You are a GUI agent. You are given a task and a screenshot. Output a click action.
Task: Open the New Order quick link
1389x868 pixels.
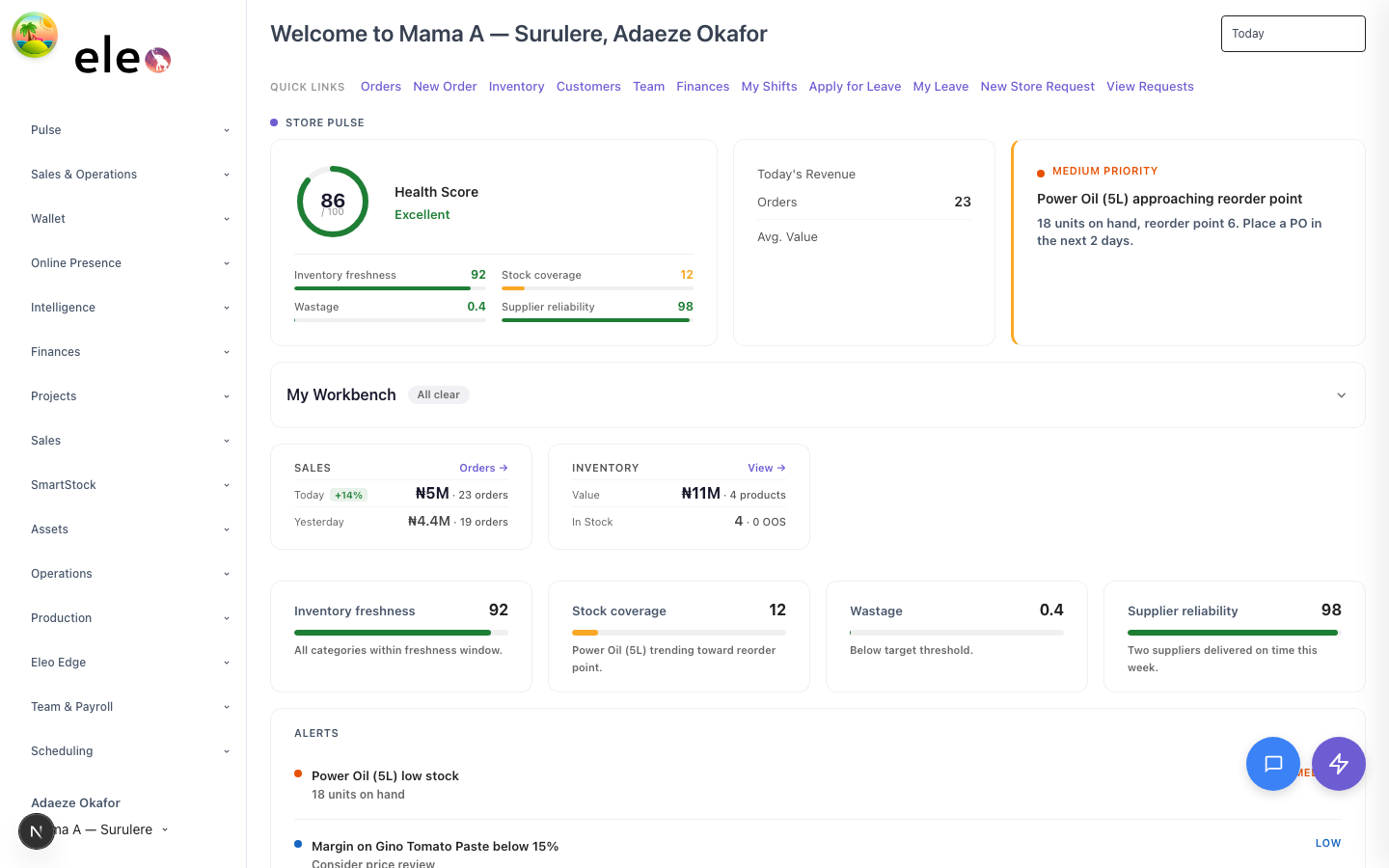coord(445,87)
